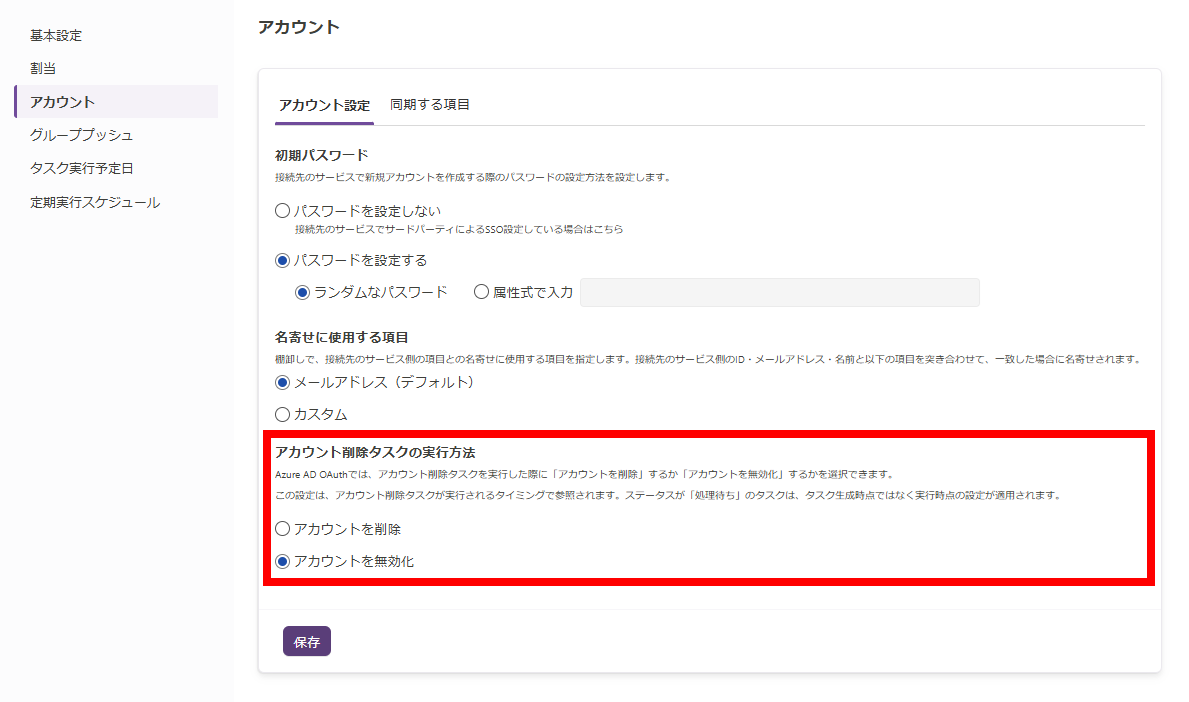Screen dimensions: 1189x702
Task: Click the 属性式 text input field
Action: point(779,292)
